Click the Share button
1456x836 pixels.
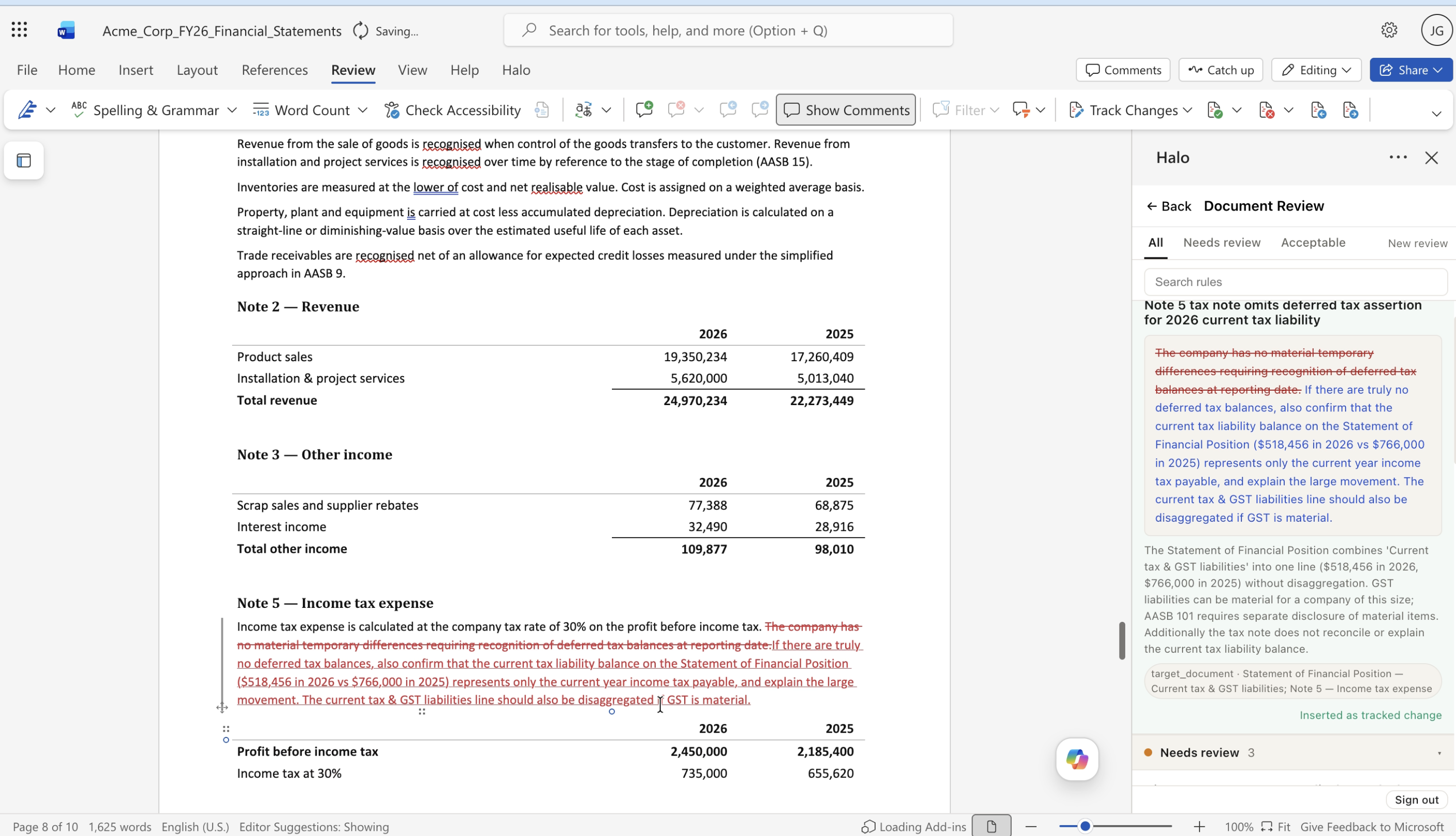click(x=1411, y=70)
